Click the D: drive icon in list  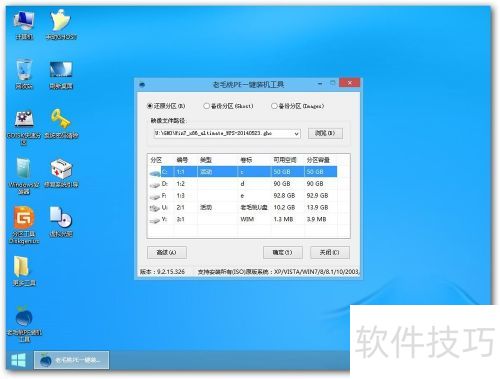(155, 185)
